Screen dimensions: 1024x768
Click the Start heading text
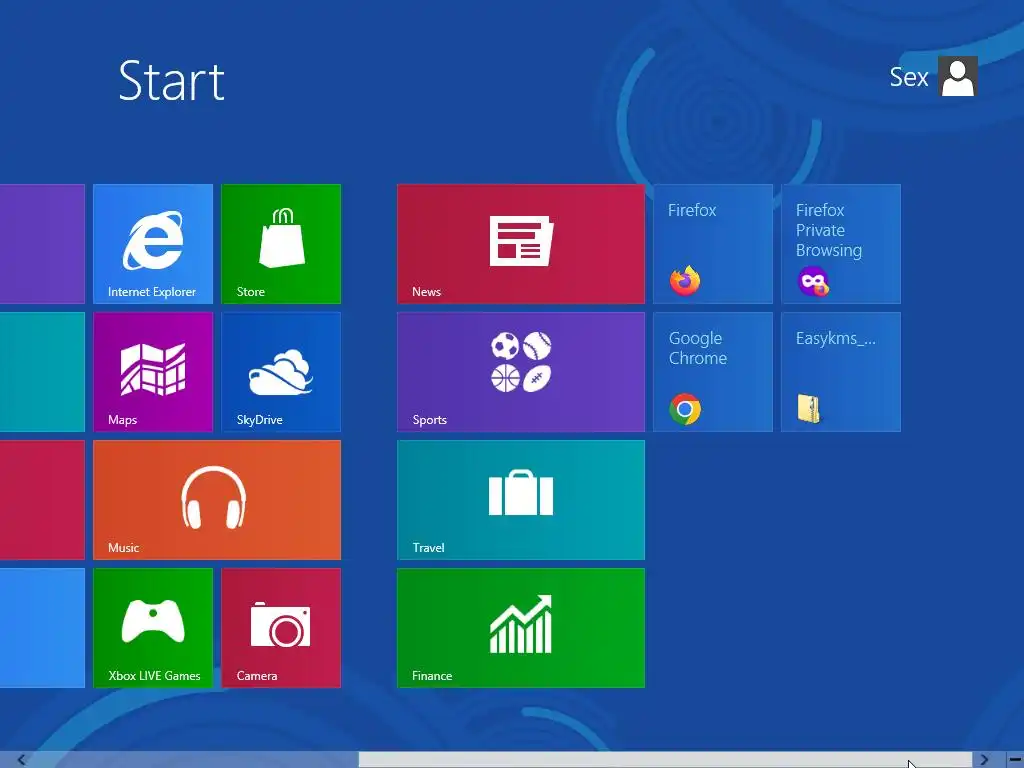click(x=171, y=80)
